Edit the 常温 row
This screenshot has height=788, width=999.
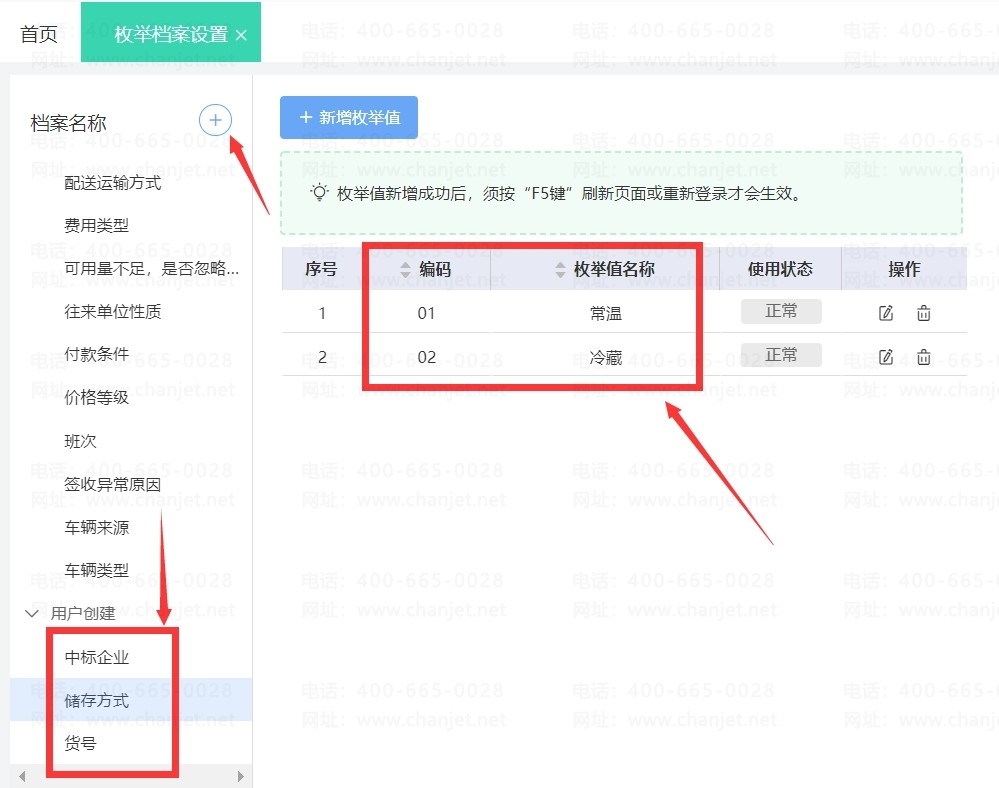pos(886,313)
